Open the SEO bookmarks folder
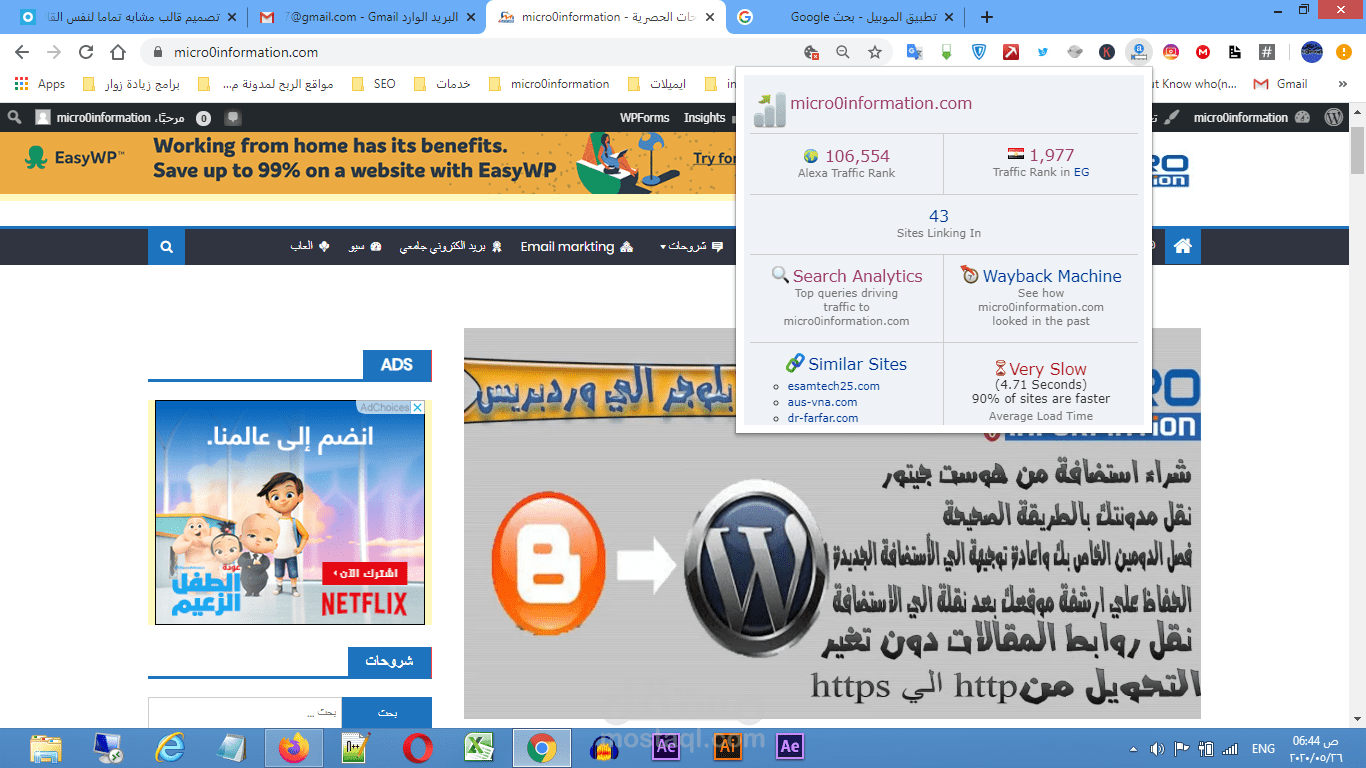Image resolution: width=1366 pixels, height=768 pixels. pyautogui.click(x=374, y=84)
